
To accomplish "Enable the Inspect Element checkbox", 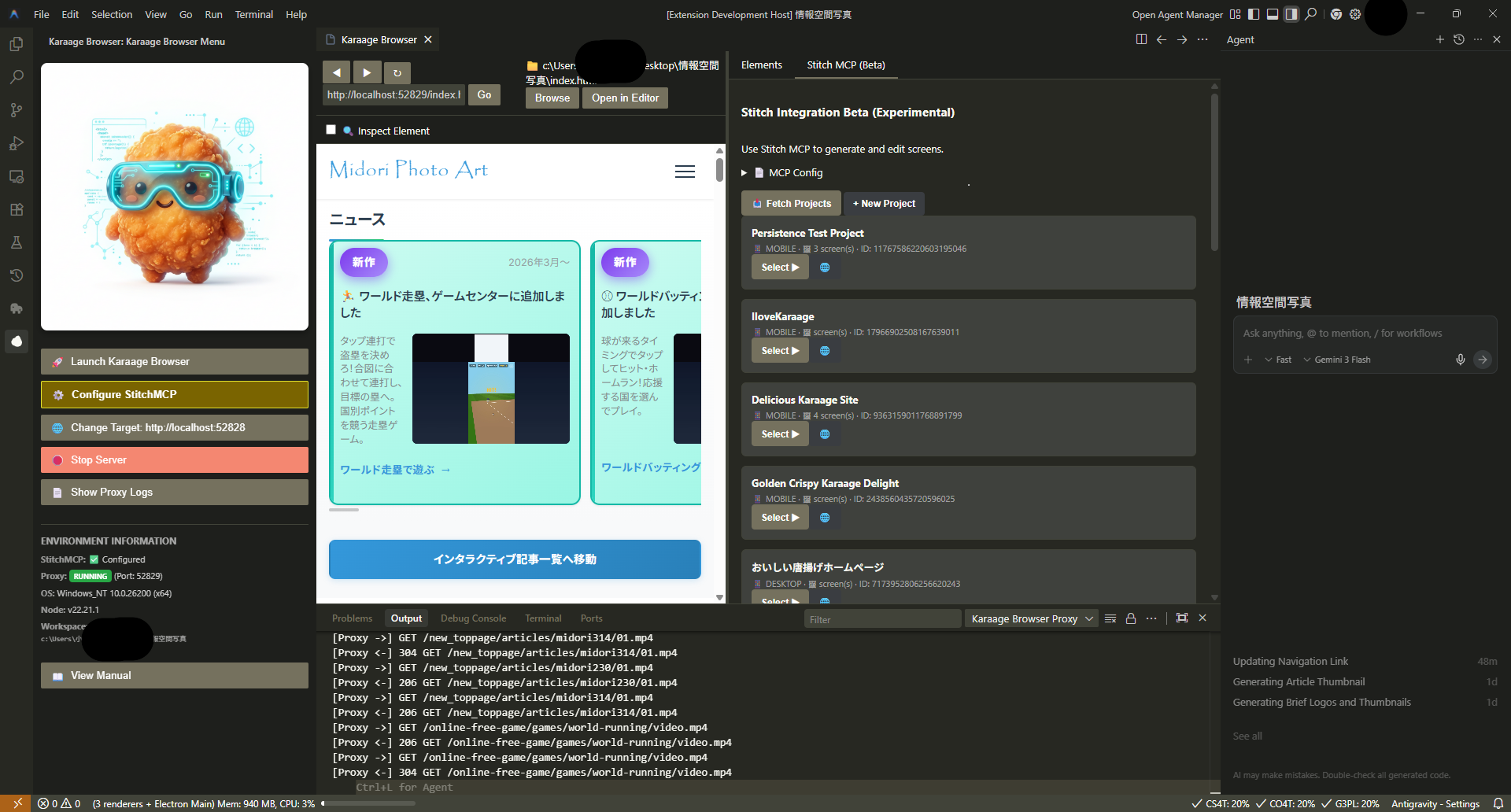I will 331,130.
